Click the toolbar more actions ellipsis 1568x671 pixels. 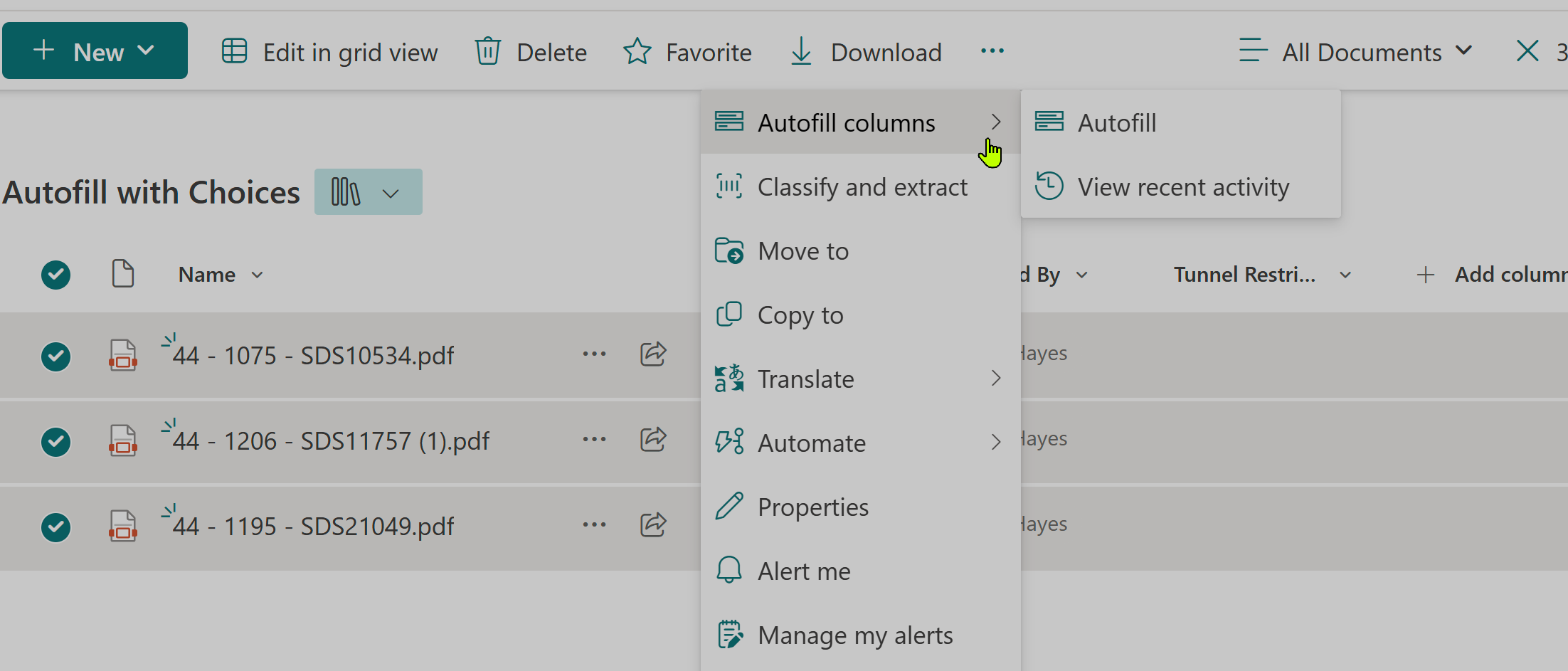pyautogui.click(x=992, y=51)
